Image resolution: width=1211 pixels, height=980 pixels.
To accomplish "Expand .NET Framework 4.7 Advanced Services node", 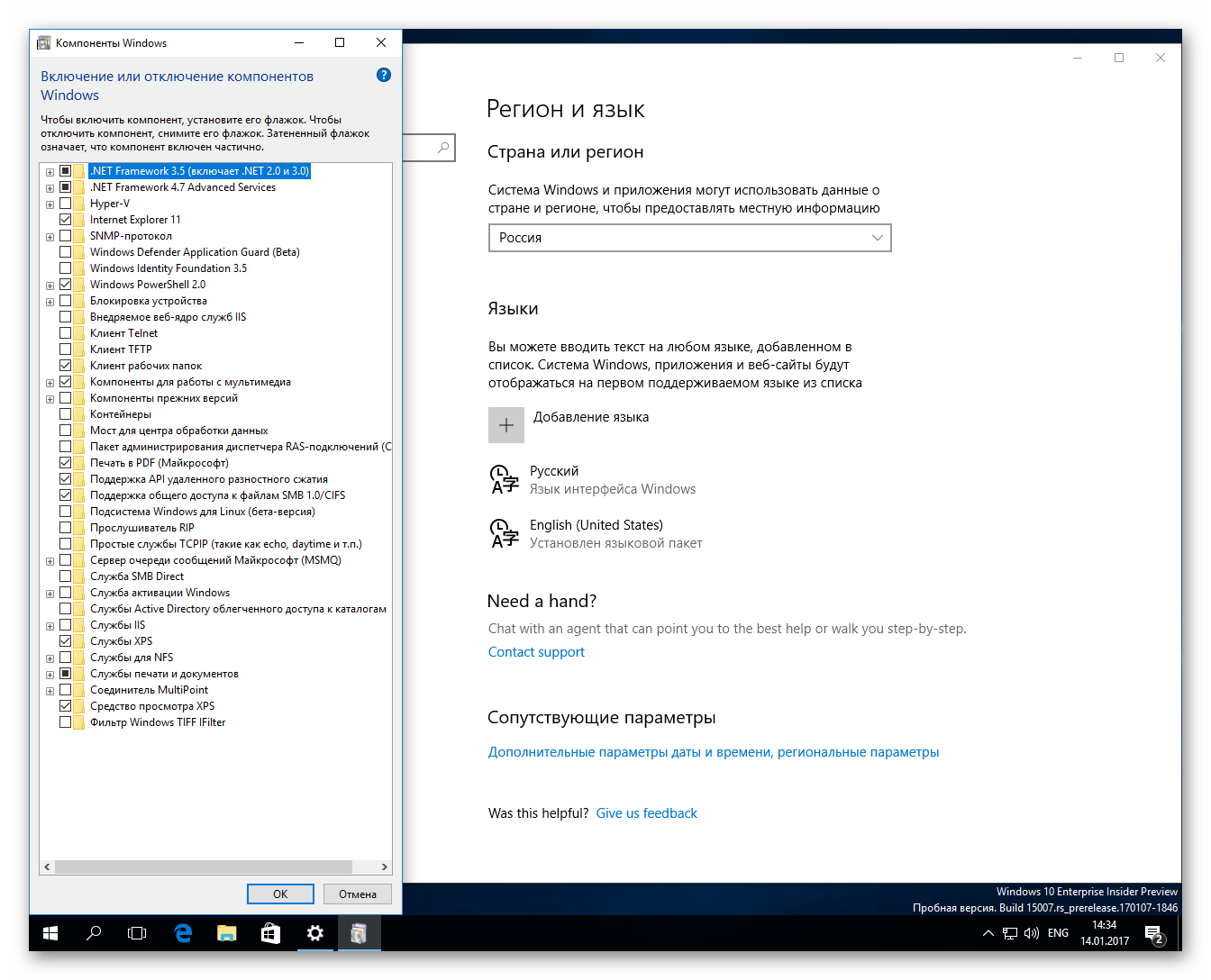I will click(x=50, y=188).
